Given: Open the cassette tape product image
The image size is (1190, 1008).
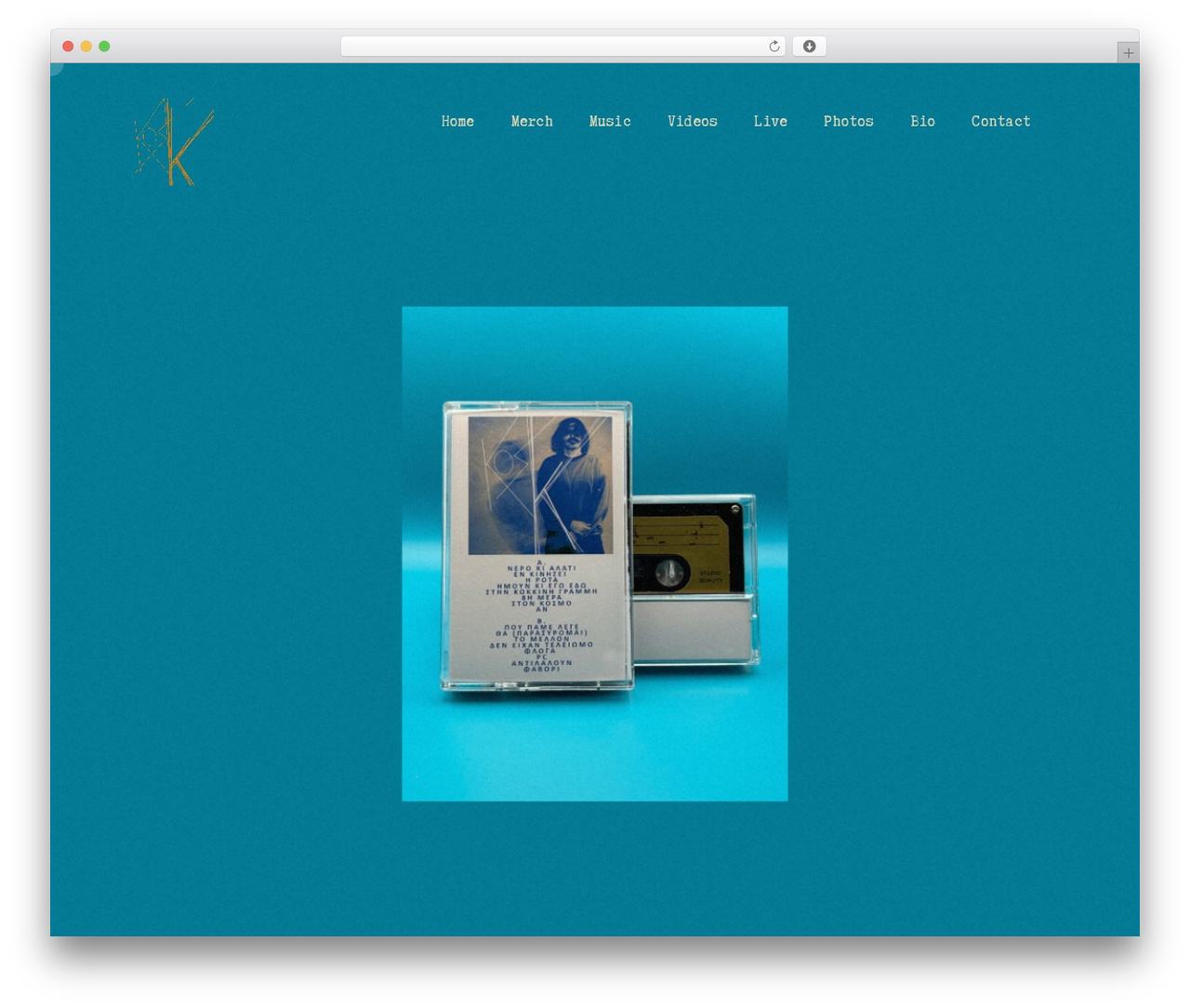Looking at the screenshot, I should [x=595, y=553].
